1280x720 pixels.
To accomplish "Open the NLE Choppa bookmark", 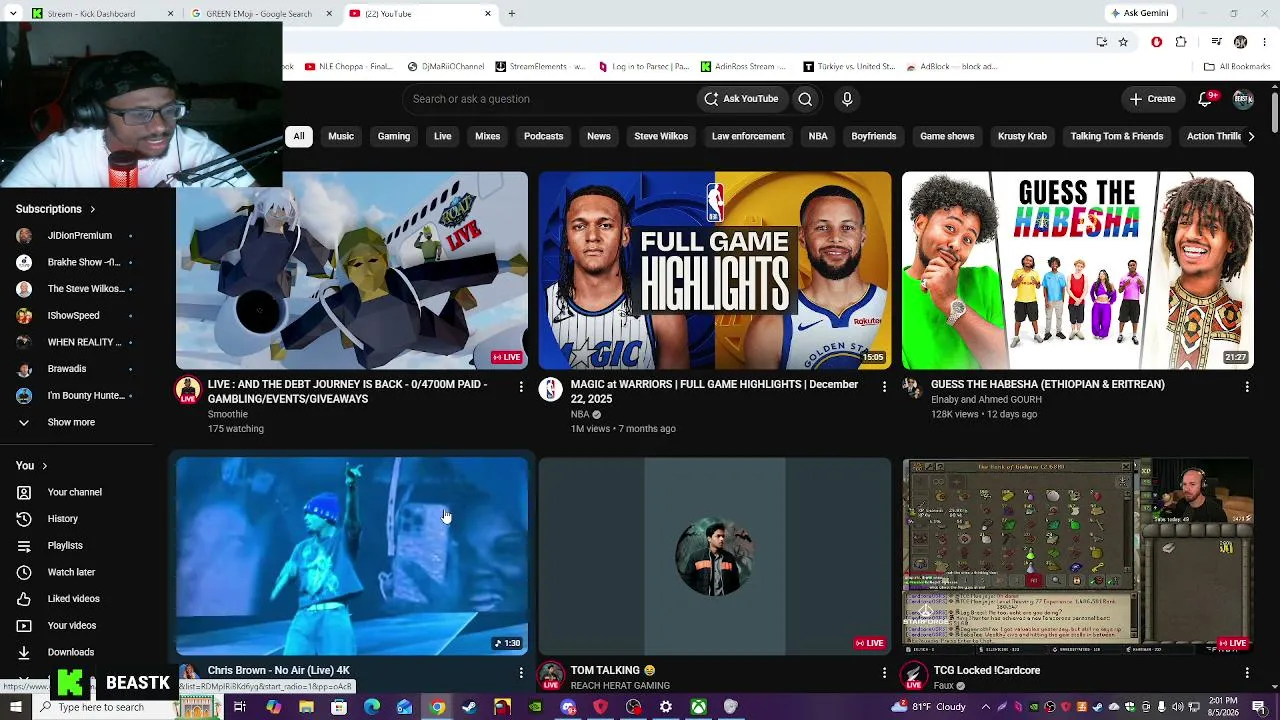I will pos(349,67).
